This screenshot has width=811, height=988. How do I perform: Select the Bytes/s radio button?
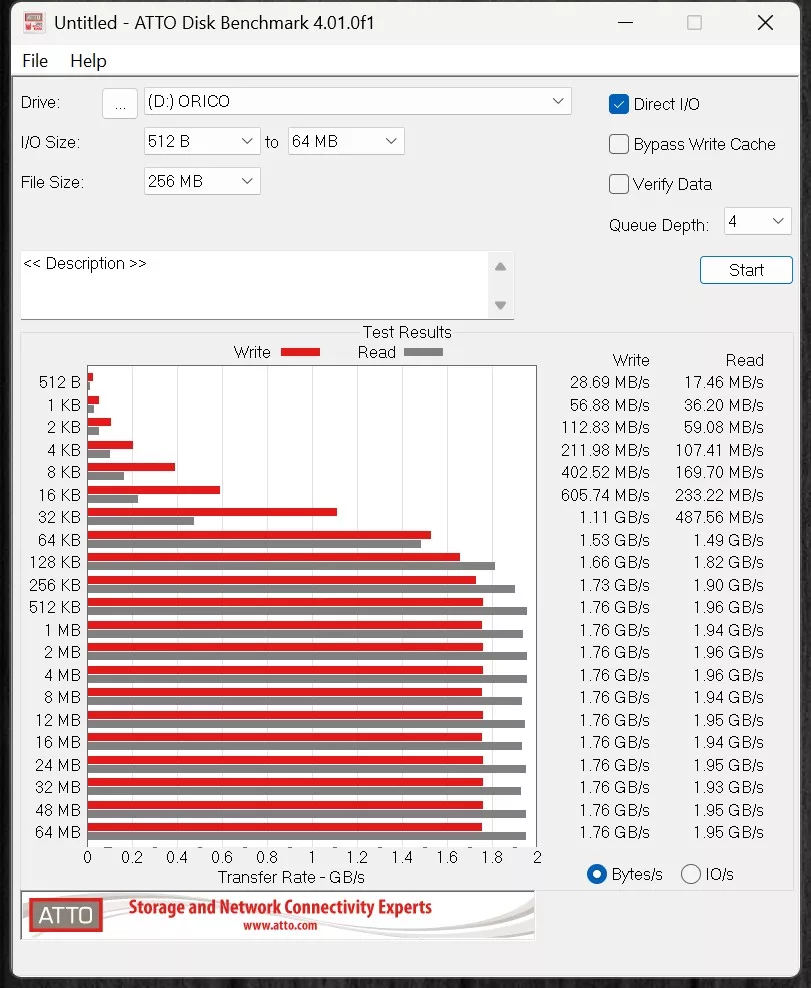[x=597, y=874]
